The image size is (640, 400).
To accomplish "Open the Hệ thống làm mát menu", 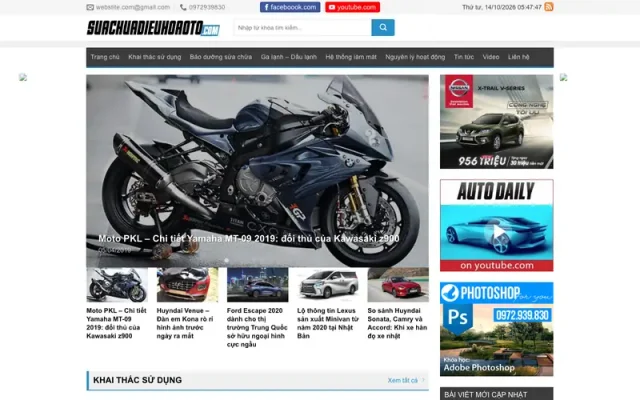I will (351, 57).
